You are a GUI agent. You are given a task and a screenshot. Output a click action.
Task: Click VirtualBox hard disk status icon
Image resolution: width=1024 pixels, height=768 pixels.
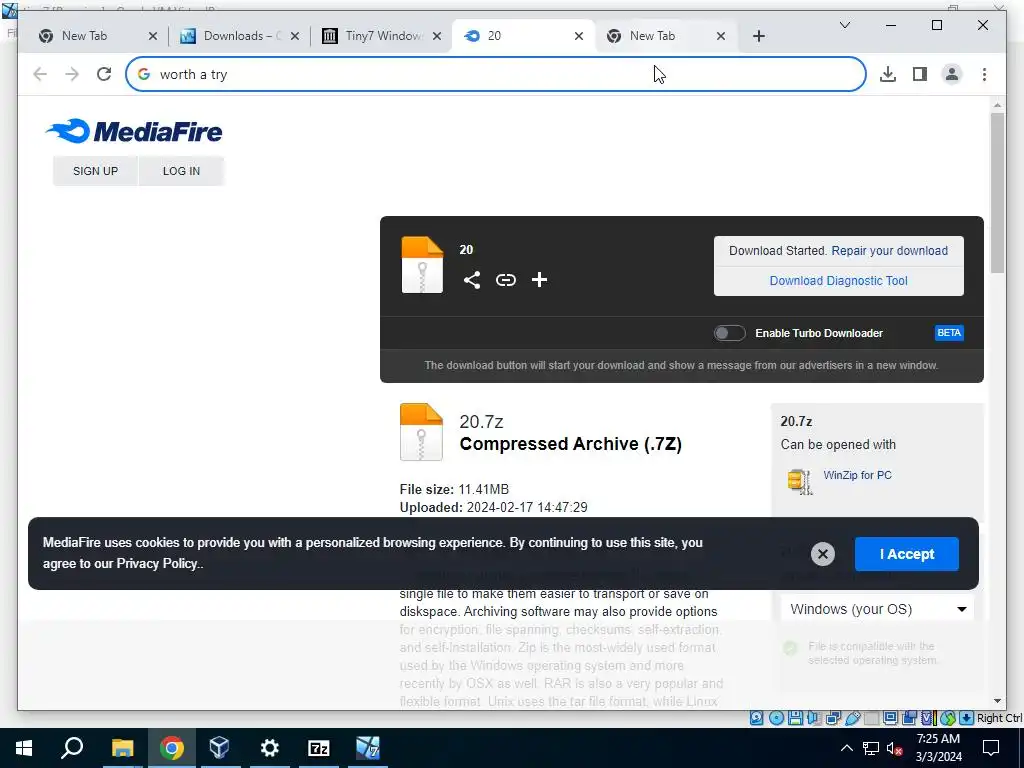[x=756, y=718]
